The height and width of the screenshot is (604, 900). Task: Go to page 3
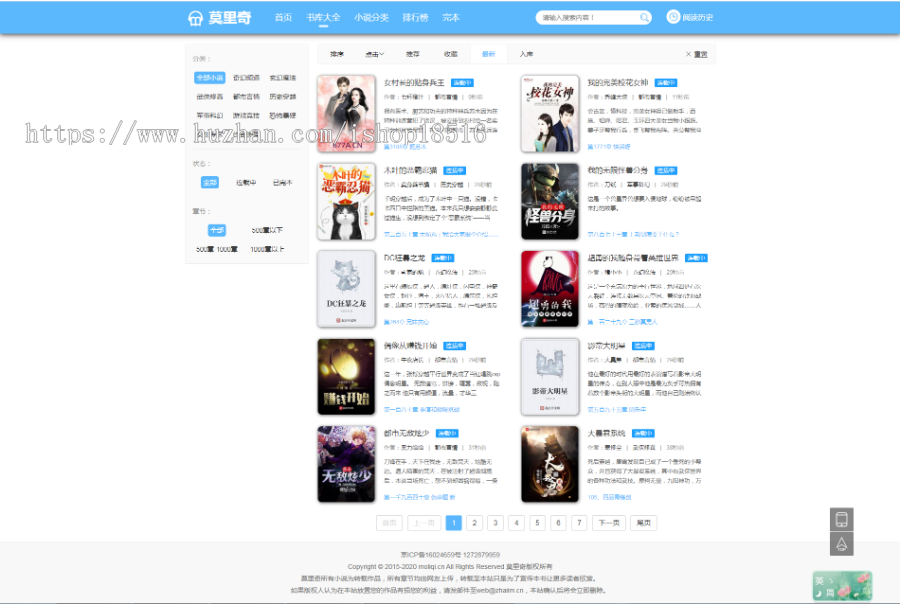495,523
